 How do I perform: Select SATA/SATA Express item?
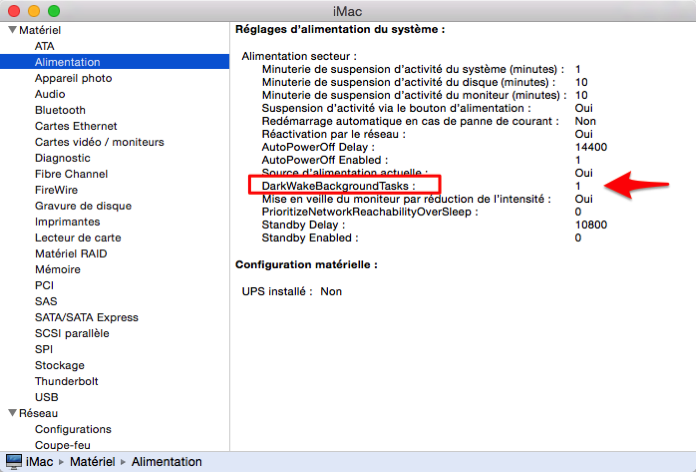[86, 317]
